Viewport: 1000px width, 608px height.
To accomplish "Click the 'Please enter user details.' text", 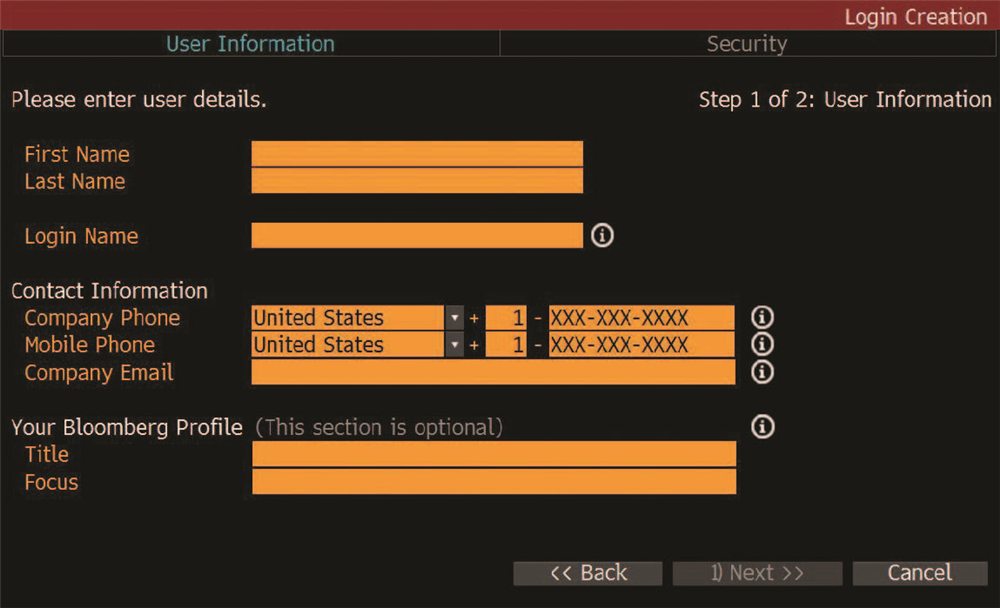I will pyautogui.click(x=138, y=100).
